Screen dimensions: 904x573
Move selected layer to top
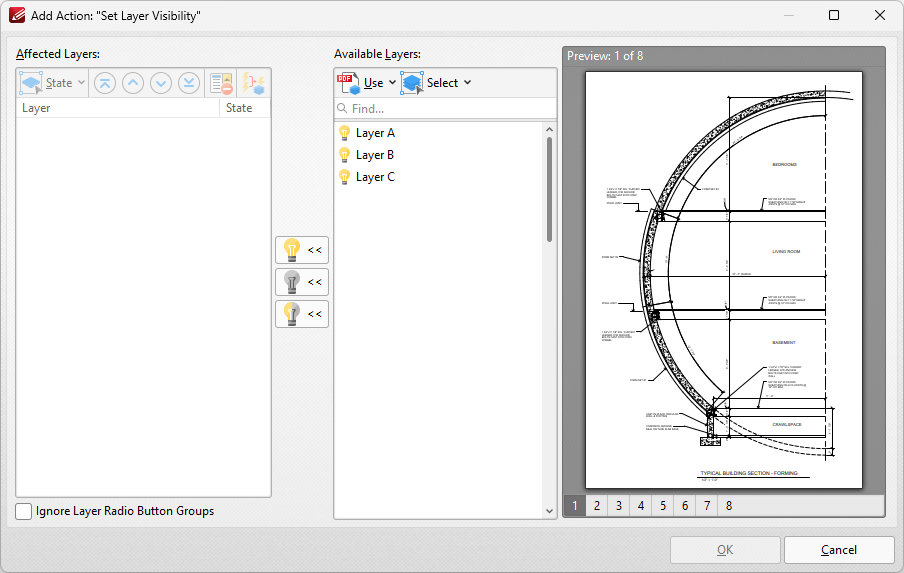104,83
